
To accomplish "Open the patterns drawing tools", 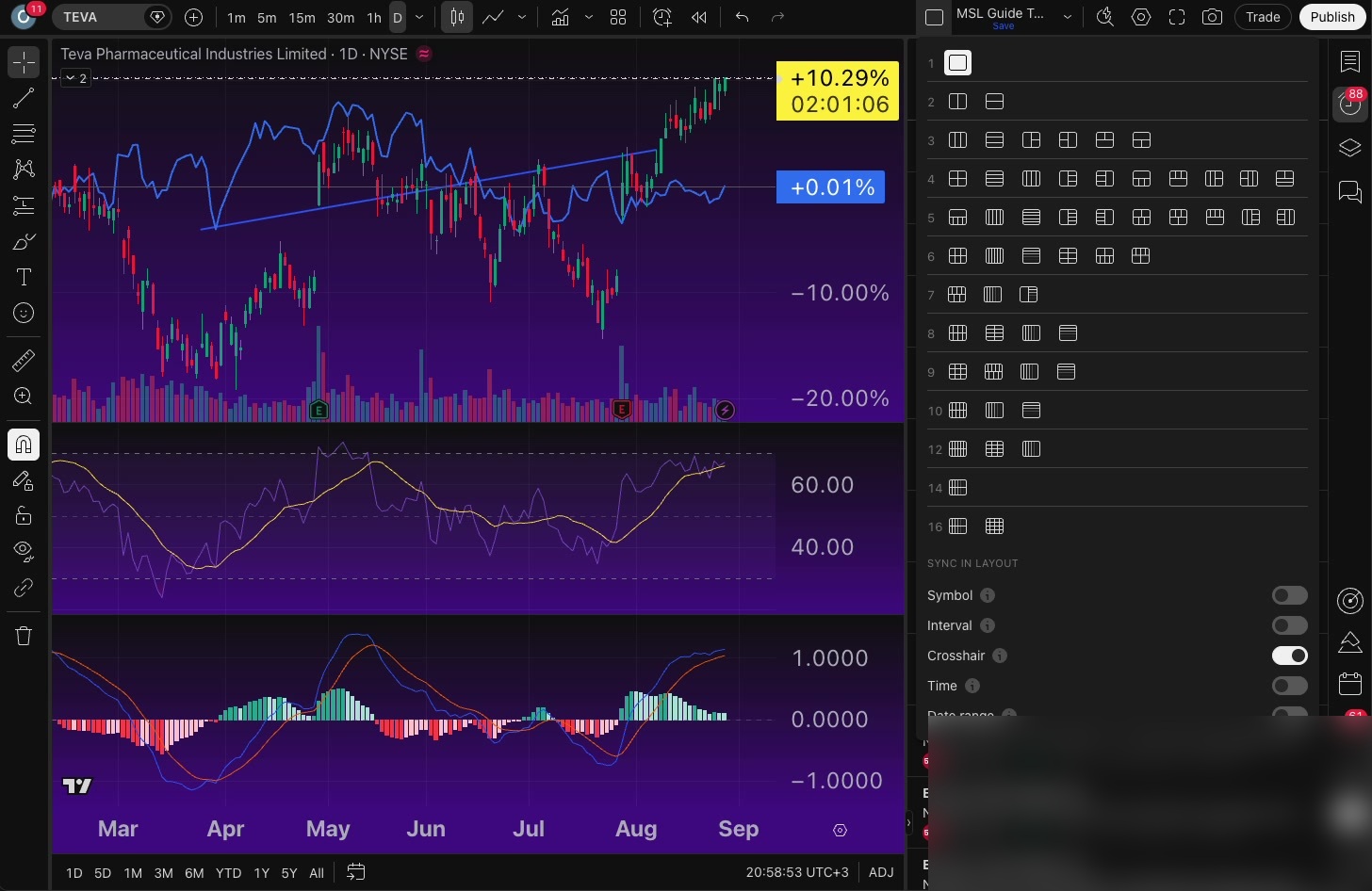I will 24,170.
